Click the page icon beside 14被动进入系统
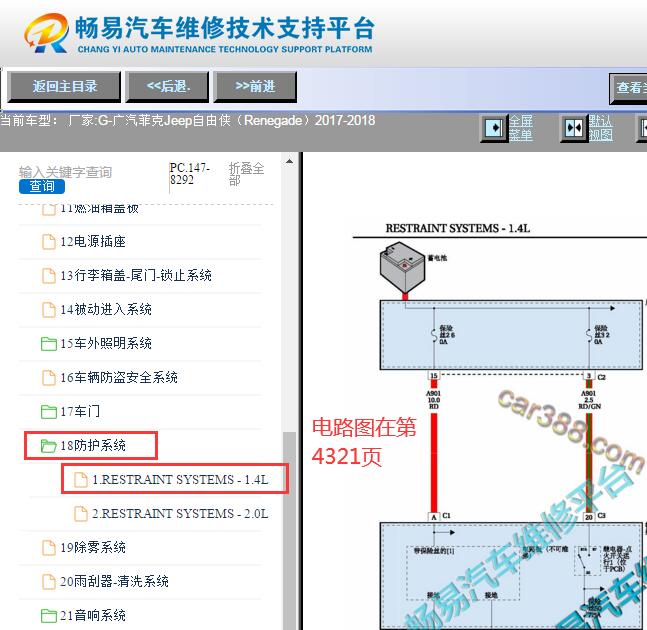The image size is (647, 630). click(49, 310)
